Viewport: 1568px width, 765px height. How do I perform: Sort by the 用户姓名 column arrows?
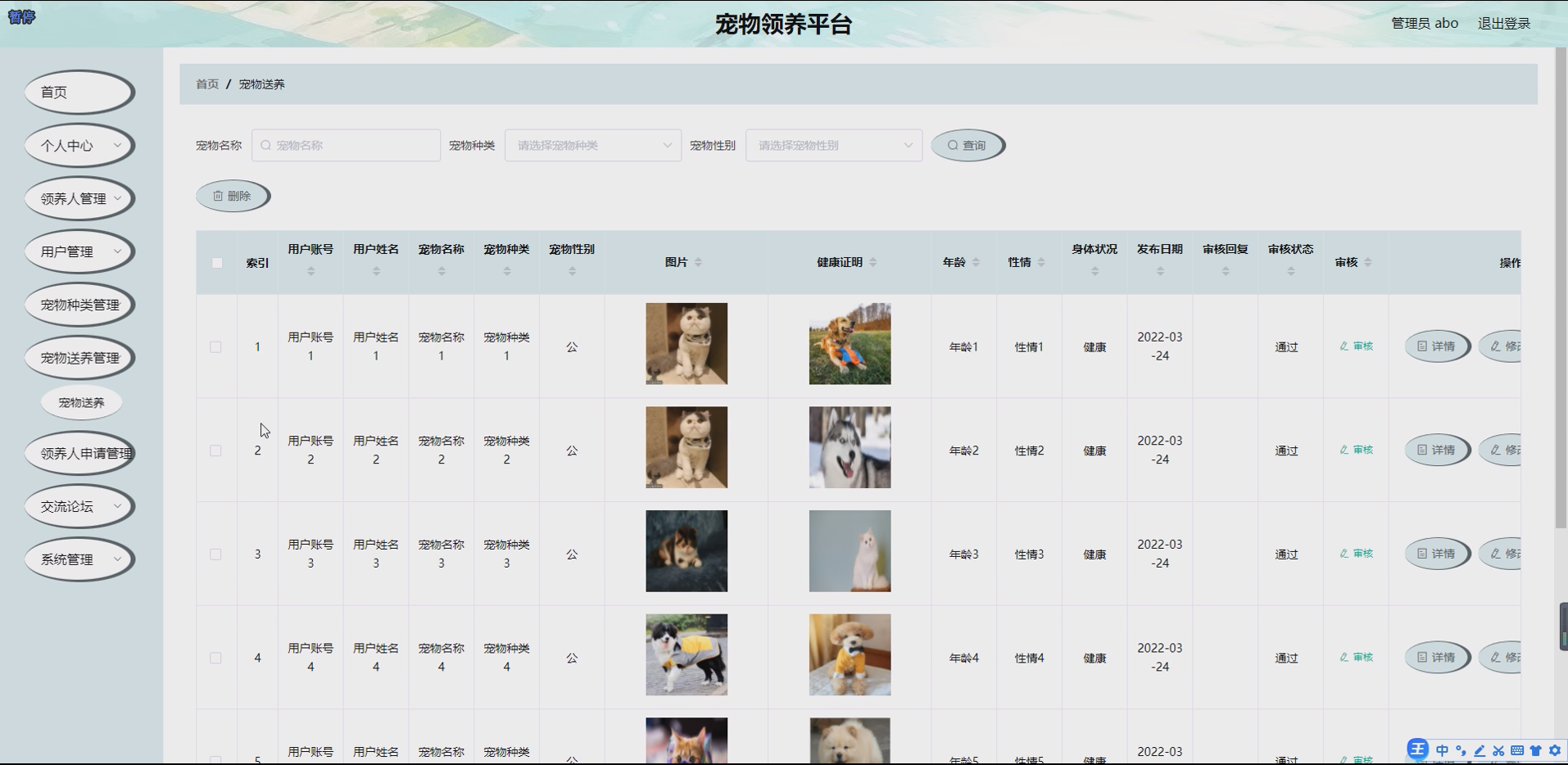(376, 271)
